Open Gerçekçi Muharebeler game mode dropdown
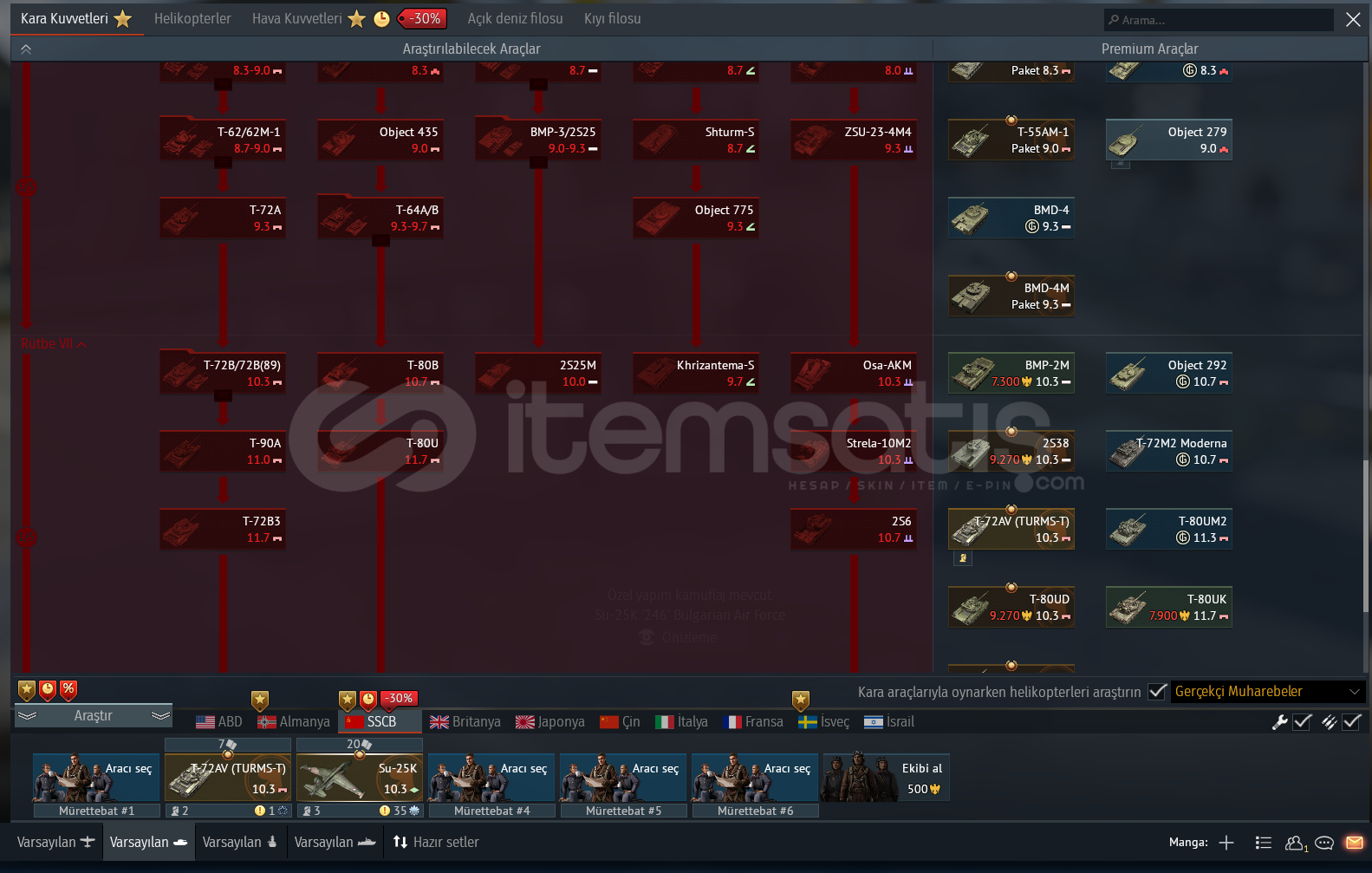This screenshot has width=1372, height=873. coord(1268,691)
